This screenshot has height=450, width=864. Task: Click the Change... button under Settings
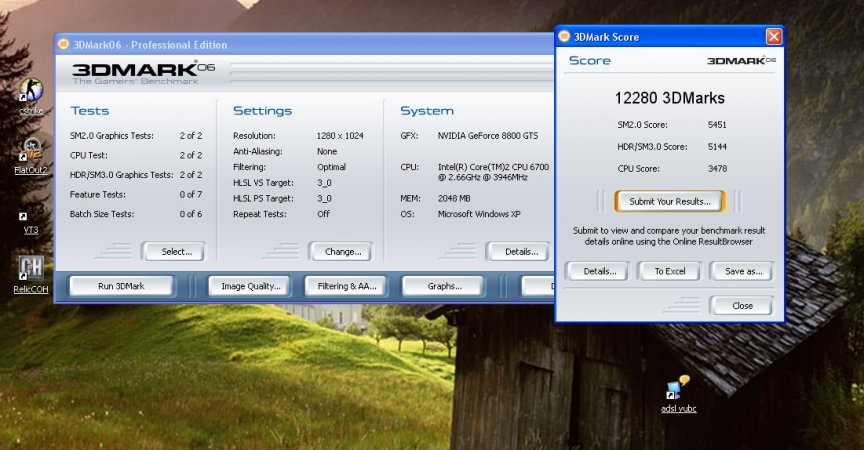[x=341, y=252]
